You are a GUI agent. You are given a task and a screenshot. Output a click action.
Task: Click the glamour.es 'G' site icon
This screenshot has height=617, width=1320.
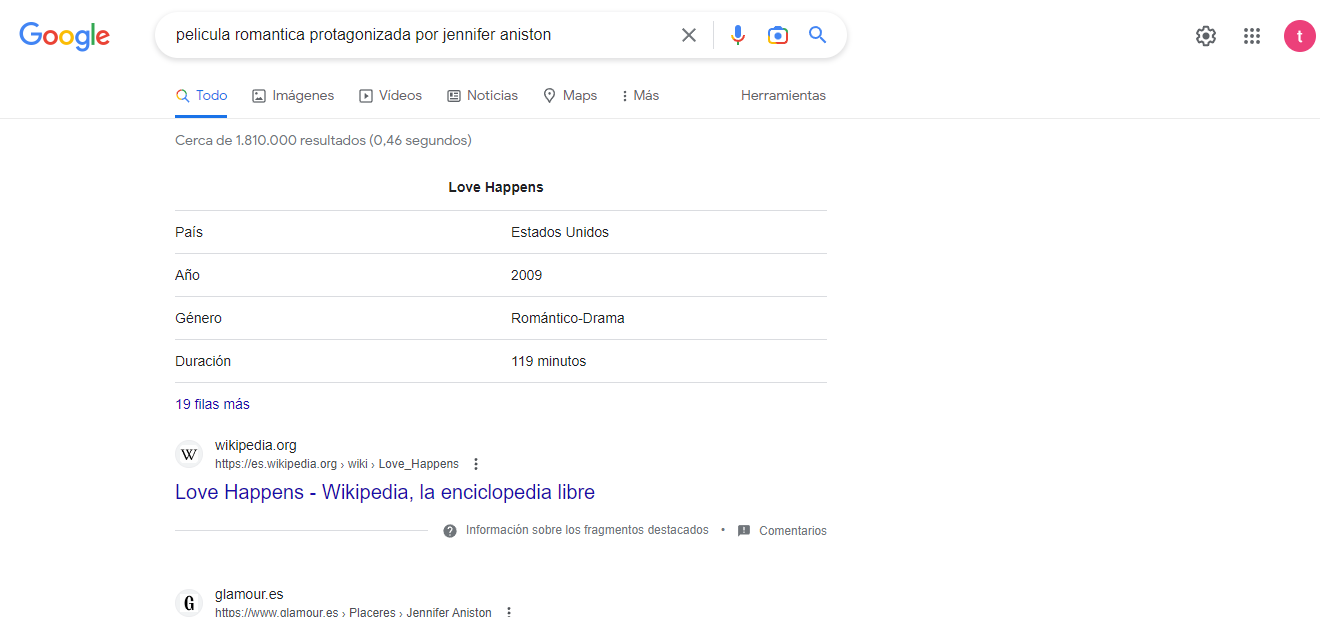point(188,603)
